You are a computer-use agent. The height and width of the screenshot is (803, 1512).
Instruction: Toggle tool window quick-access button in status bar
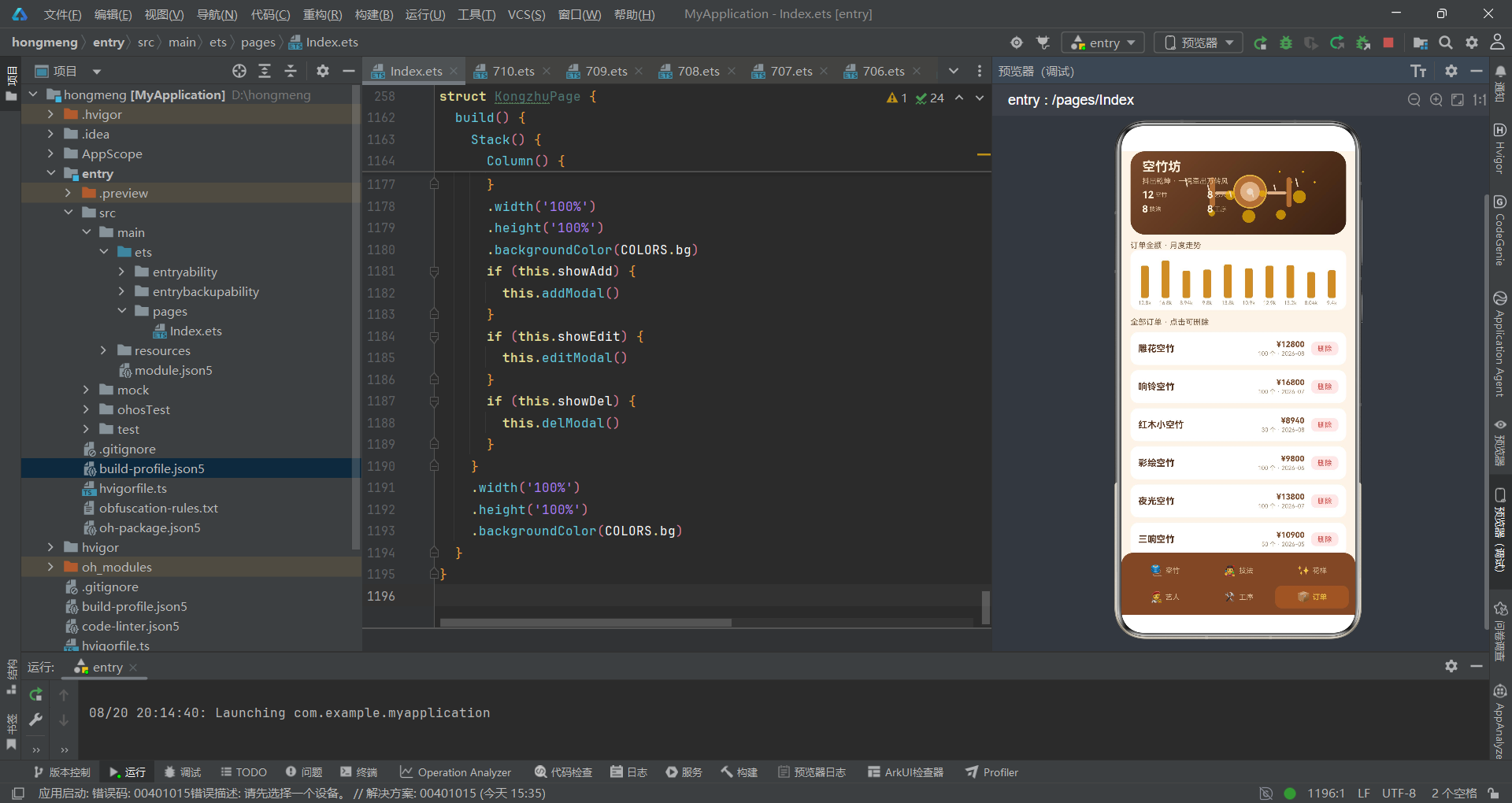(x=18, y=793)
